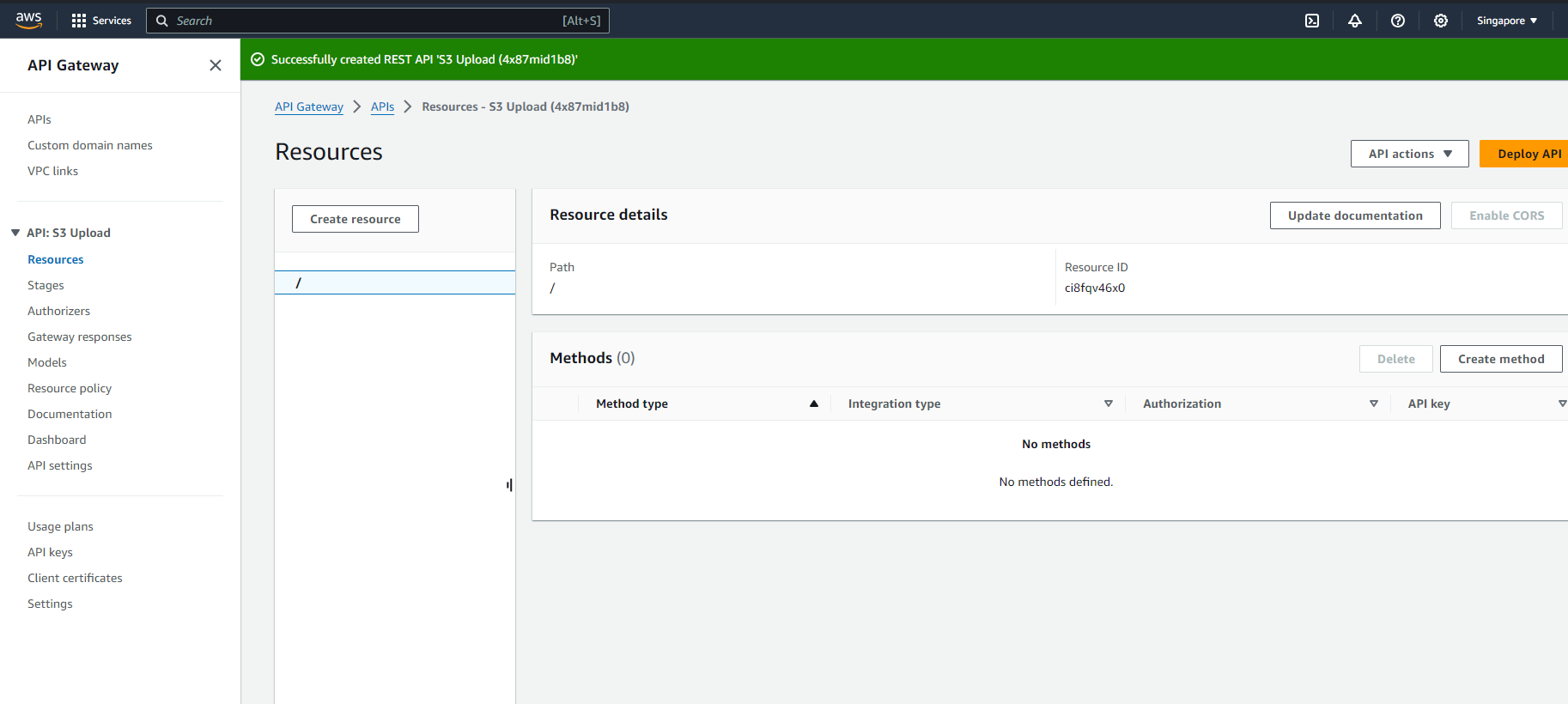Viewport: 1568px width, 704px height.
Task: Click Create resource button
Action: pos(356,219)
